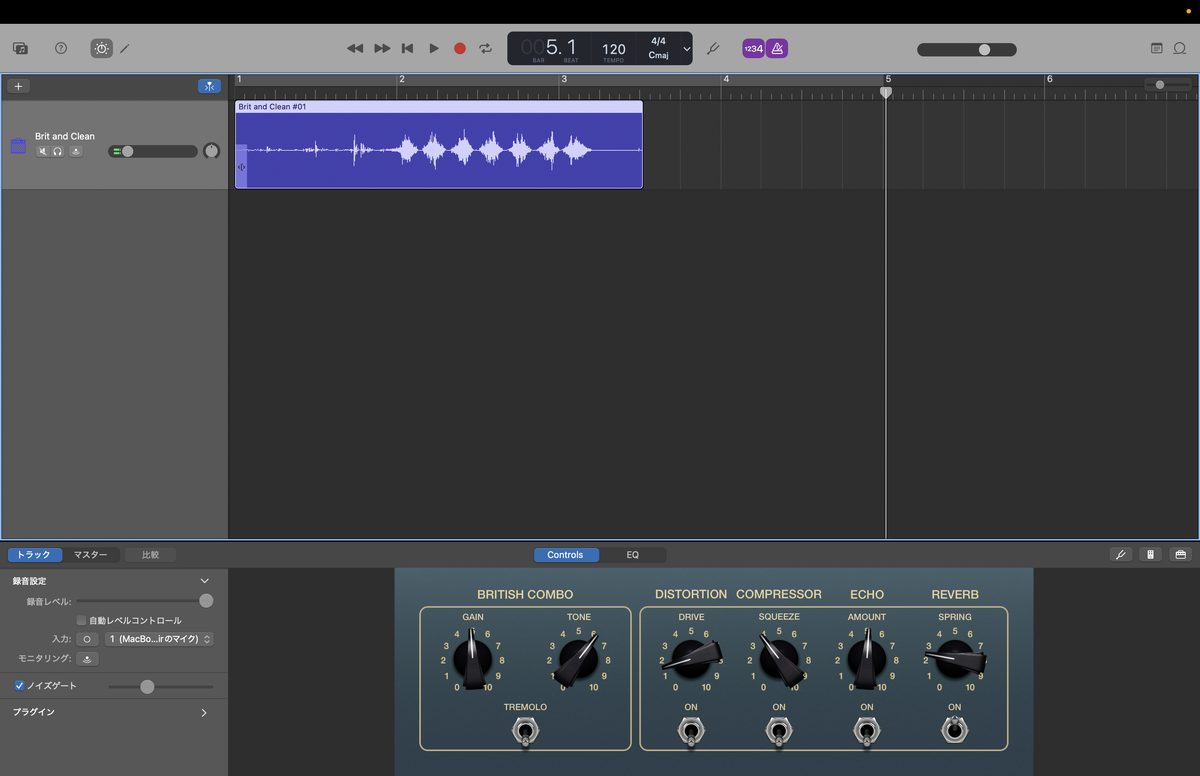
Task: Open the tuner icon in Smart Controls header
Action: point(1121,555)
